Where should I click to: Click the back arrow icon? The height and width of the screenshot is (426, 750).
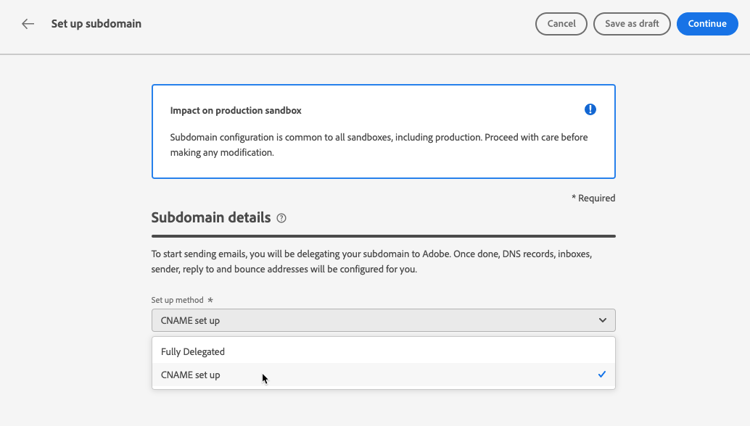28,24
